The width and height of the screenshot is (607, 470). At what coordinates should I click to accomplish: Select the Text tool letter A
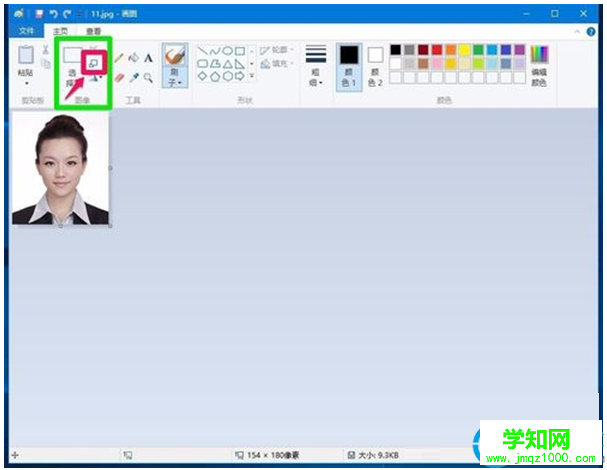pos(148,58)
